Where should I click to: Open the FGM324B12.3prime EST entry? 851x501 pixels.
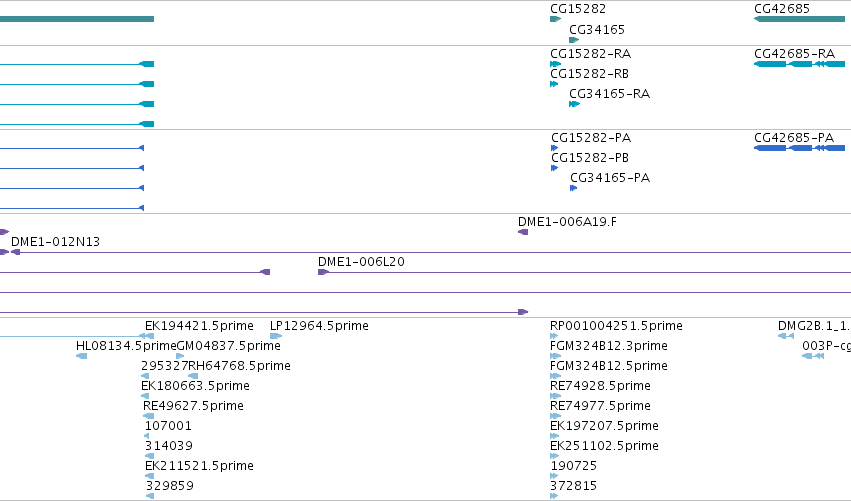pyautogui.click(x=608, y=346)
